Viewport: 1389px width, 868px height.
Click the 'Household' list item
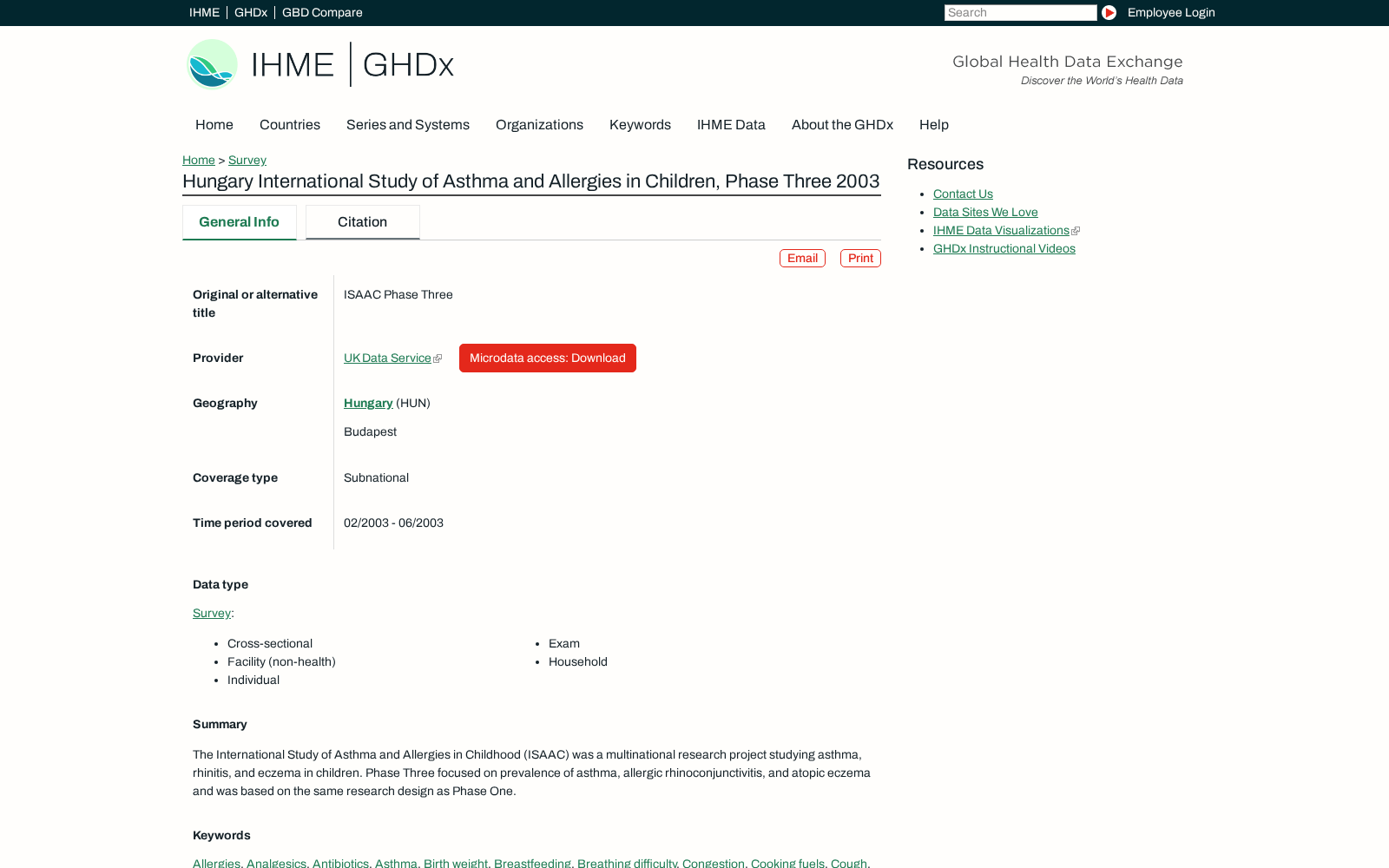[x=578, y=661]
